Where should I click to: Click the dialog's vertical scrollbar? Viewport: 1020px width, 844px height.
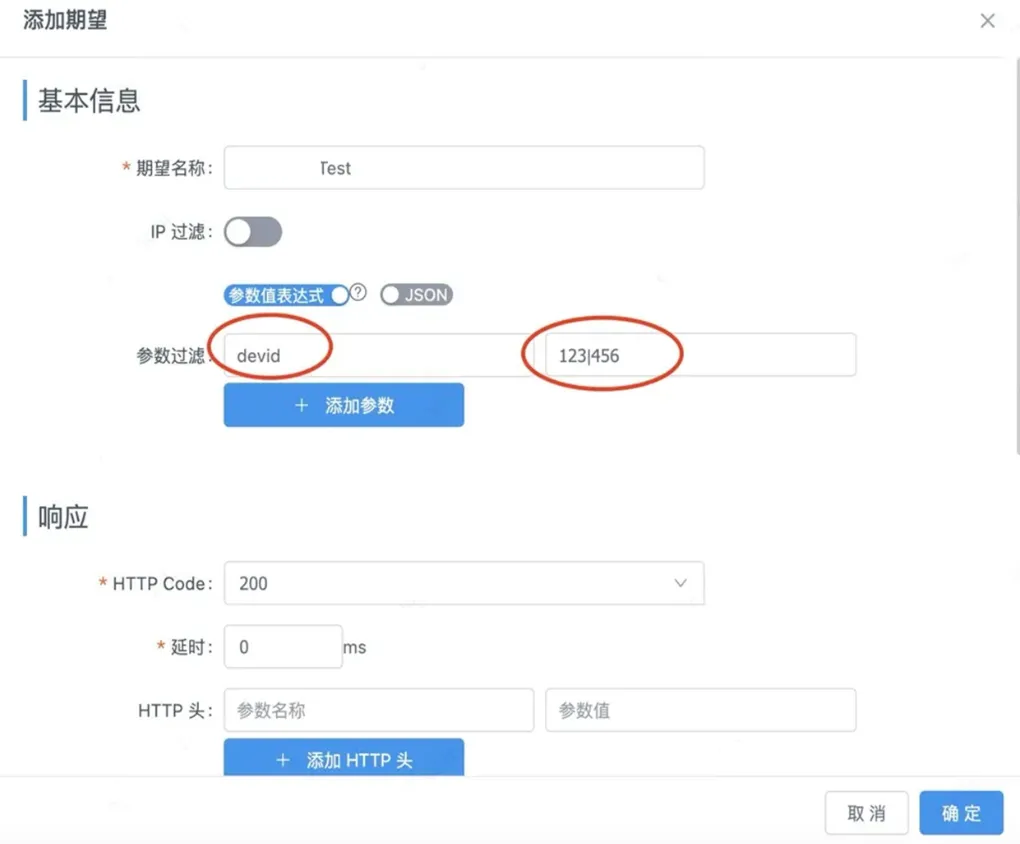pyautogui.click(x=1017, y=256)
